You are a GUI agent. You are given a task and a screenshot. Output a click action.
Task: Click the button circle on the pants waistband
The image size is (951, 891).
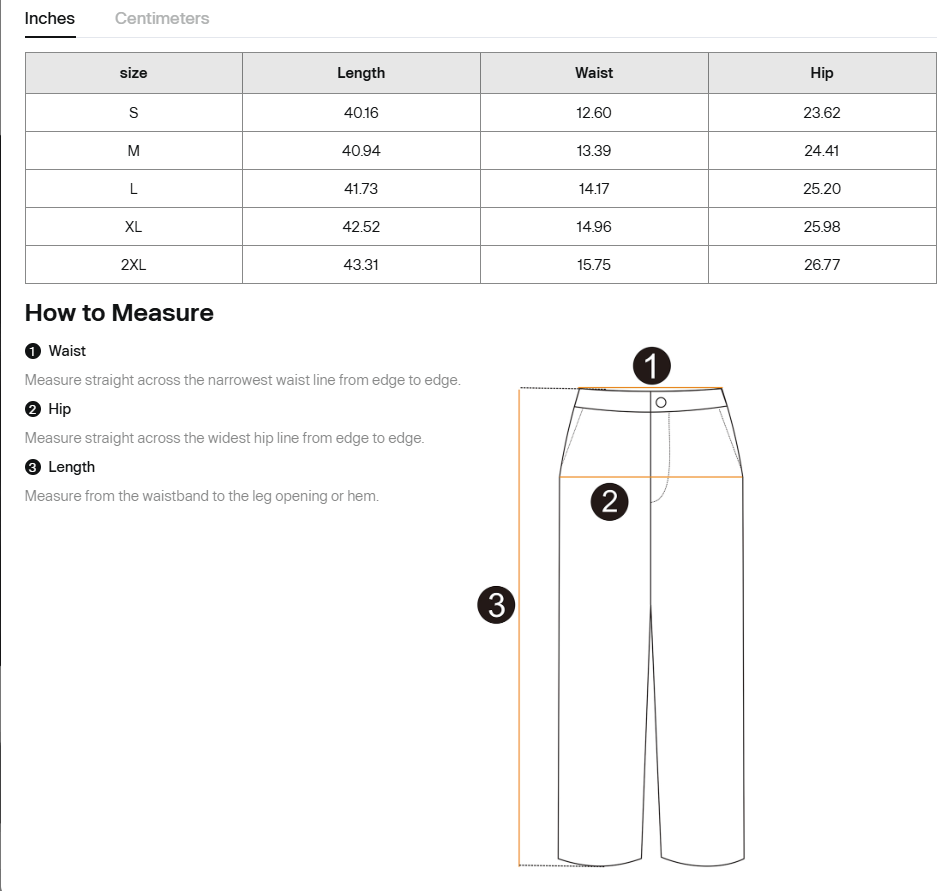(x=661, y=402)
